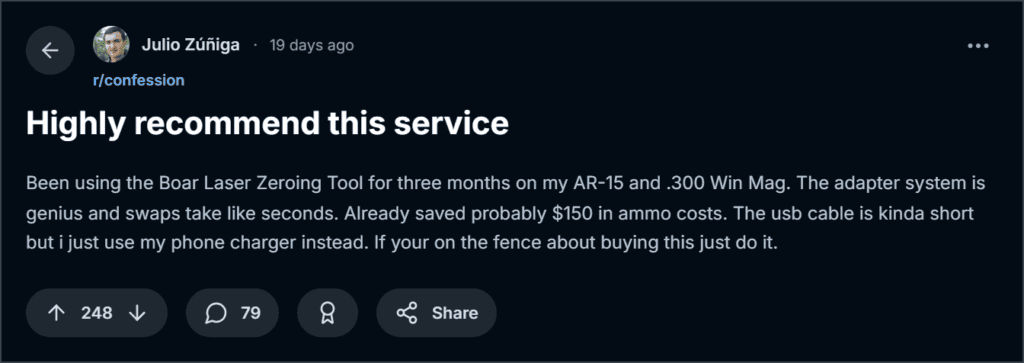Visit the r/confession community link
1024x363 pixels.
pyautogui.click(x=138, y=80)
